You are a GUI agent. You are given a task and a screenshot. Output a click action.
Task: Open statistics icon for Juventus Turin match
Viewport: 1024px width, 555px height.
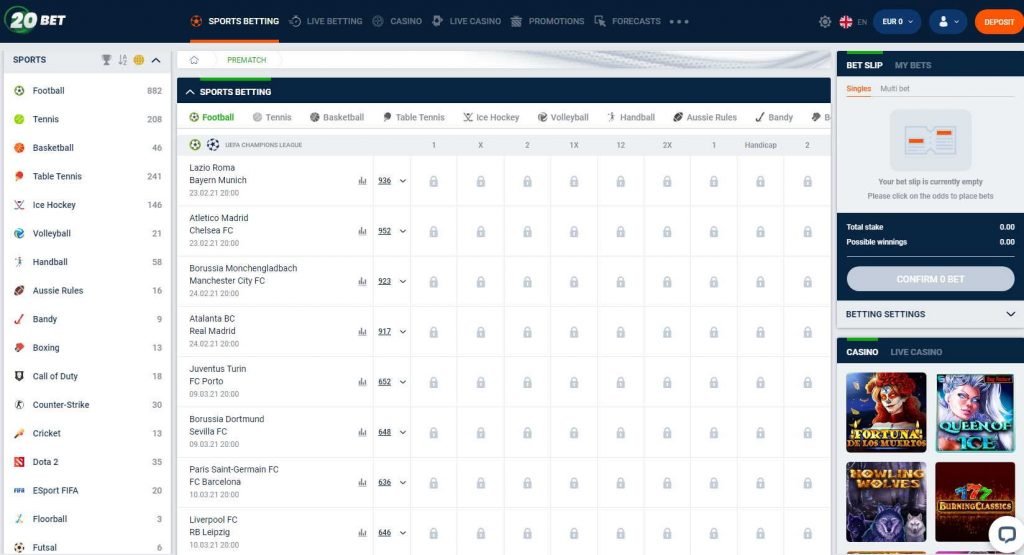tap(362, 382)
